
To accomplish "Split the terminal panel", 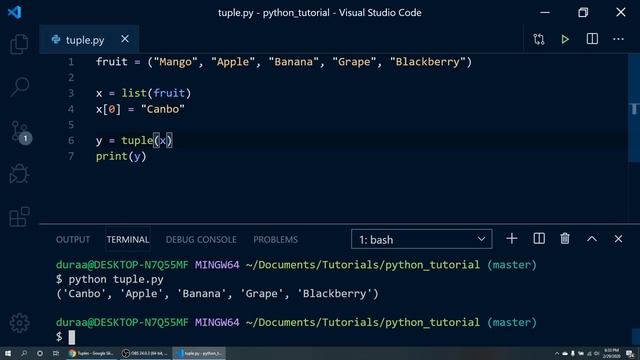I will [x=539, y=239].
